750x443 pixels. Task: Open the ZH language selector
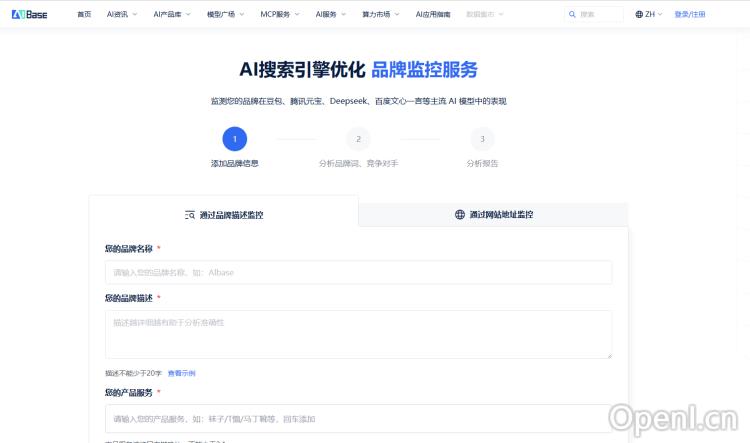click(x=649, y=14)
